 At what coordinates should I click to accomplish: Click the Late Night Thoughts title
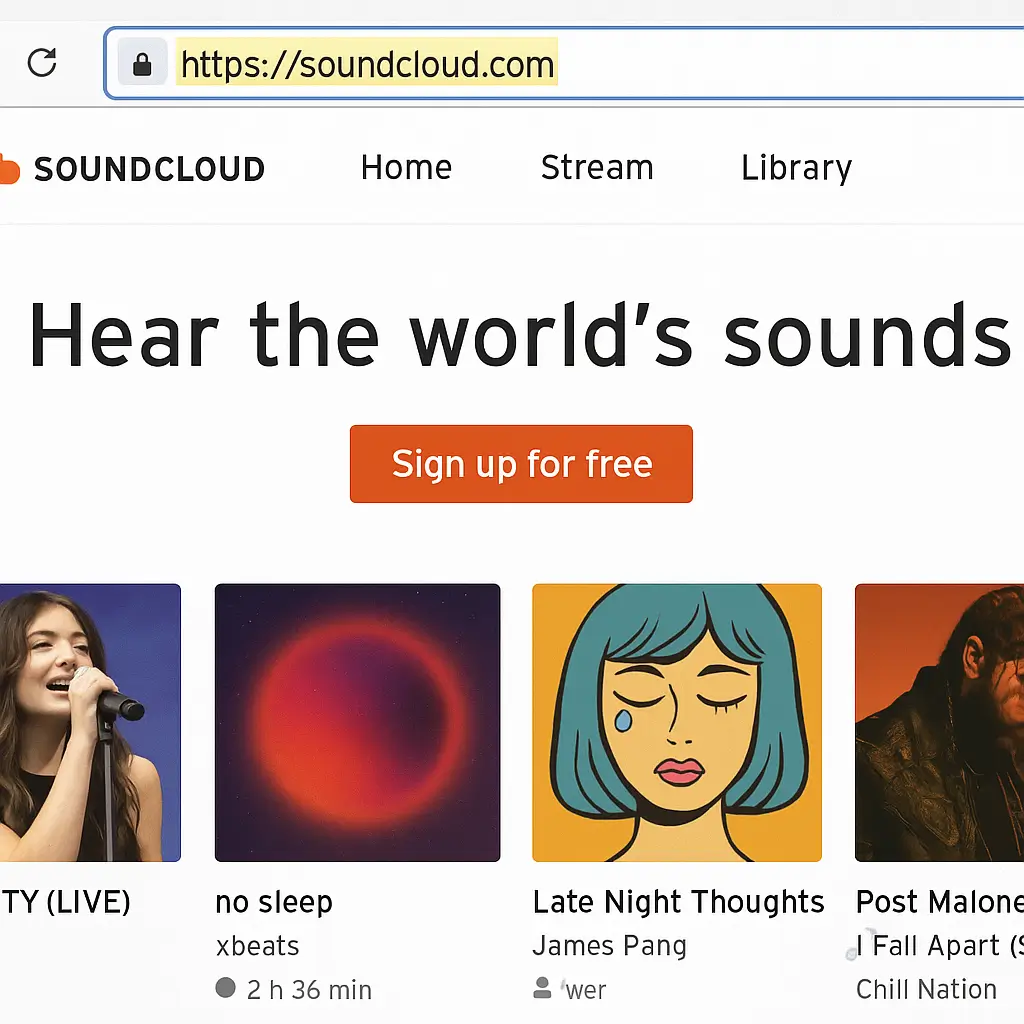click(678, 902)
